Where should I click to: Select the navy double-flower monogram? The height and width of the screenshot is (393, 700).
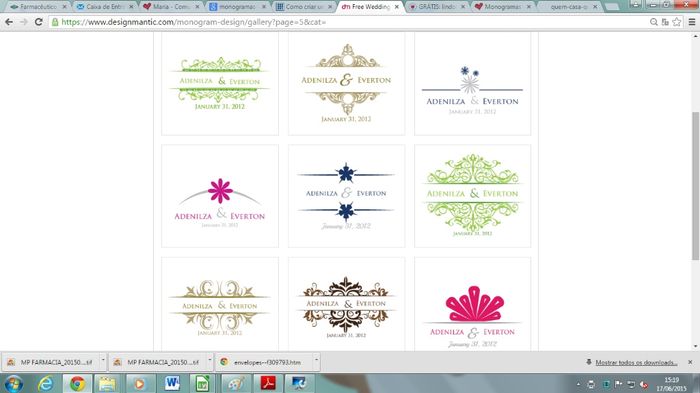[346, 196]
